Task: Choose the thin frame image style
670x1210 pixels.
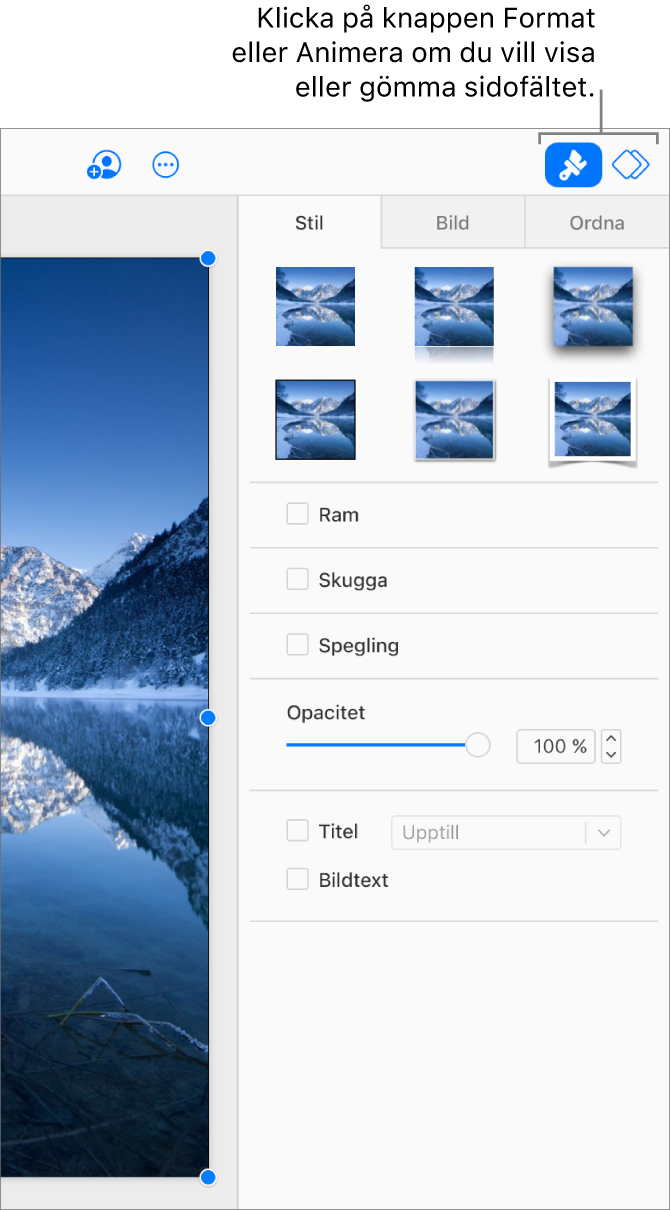Action: pyautogui.click(x=454, y=420)
